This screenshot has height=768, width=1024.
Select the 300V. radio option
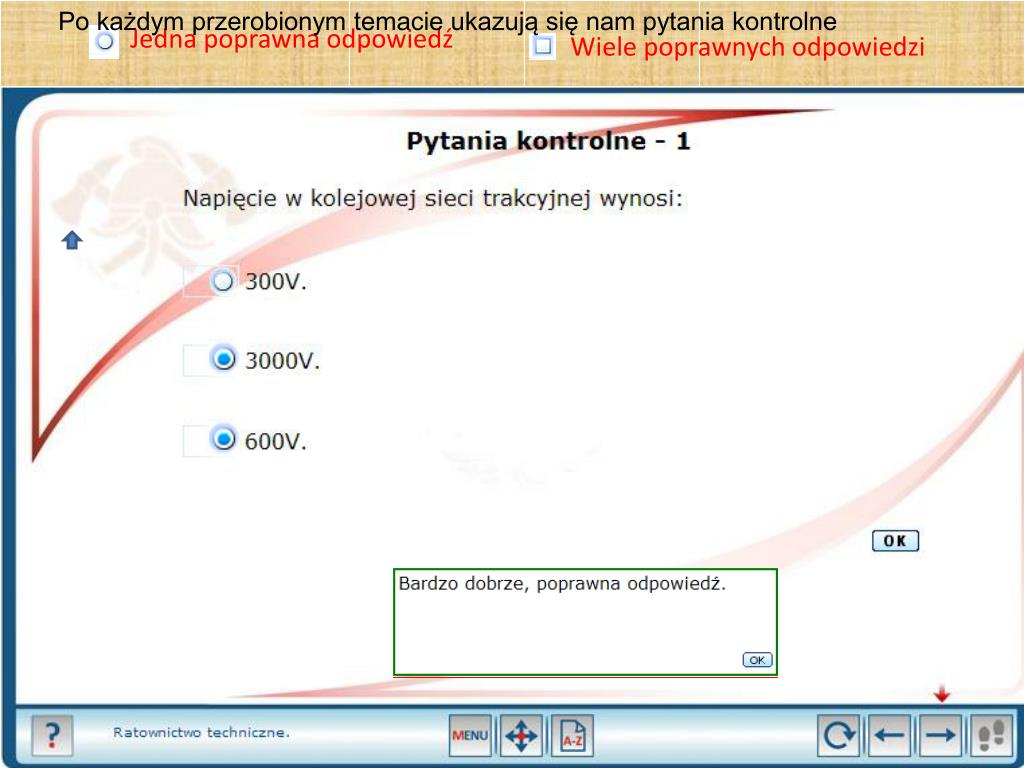(223, 281)
